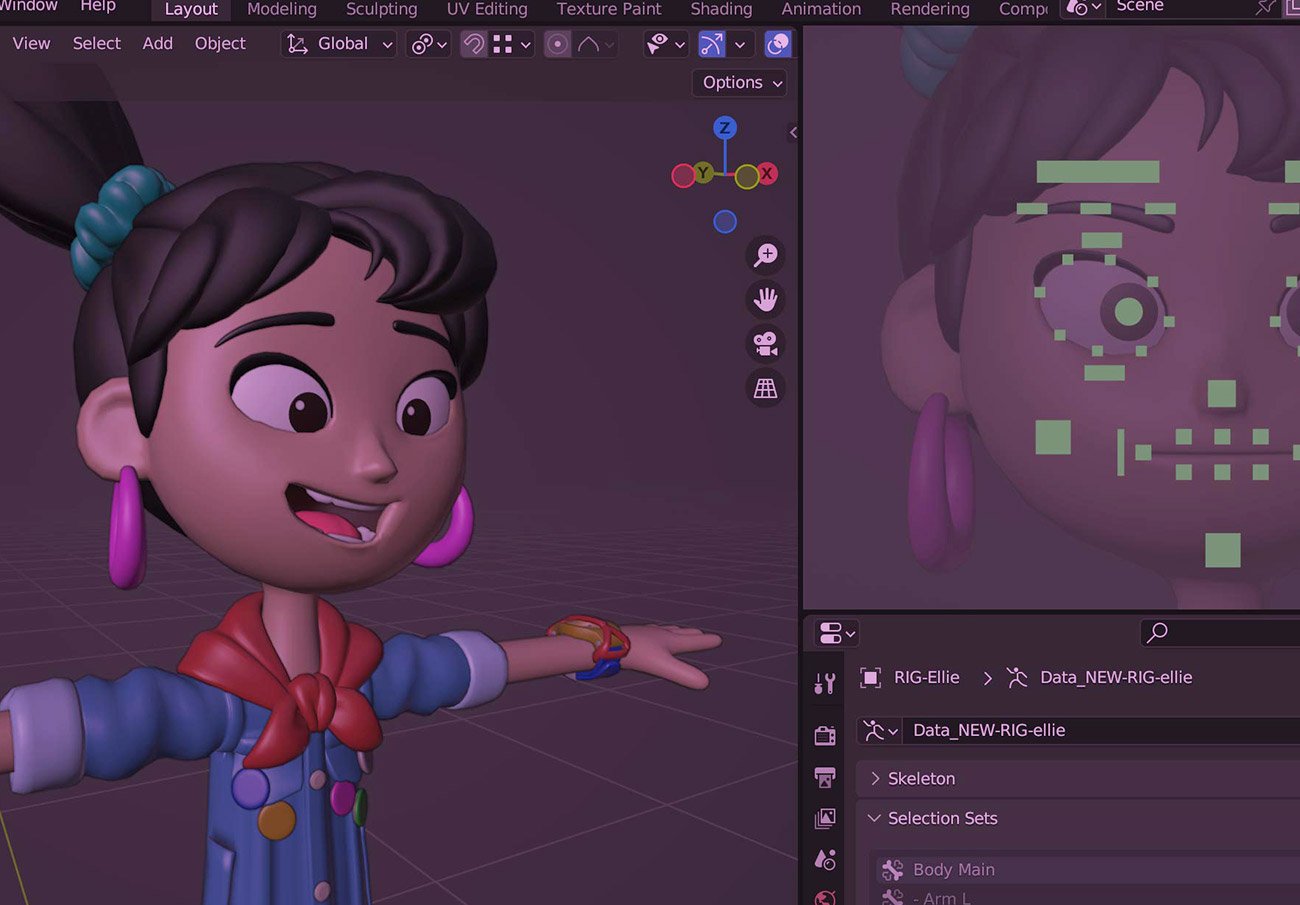Open the proportional falloff dropdown
Viewport: 1300px width, 905px height.
pos(595,44)
